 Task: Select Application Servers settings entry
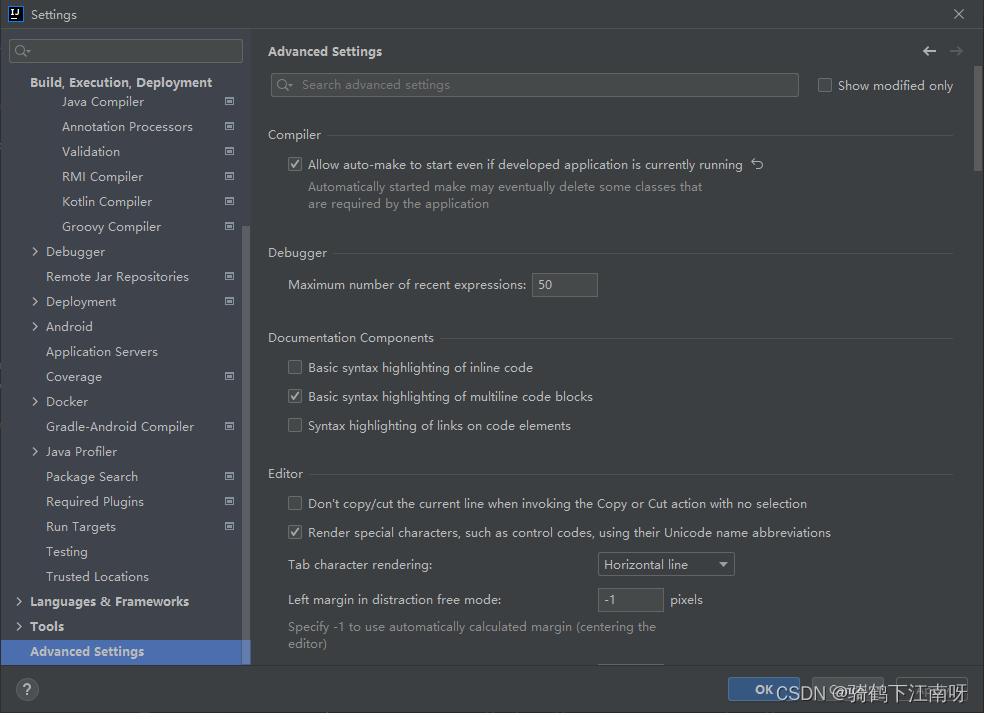click(102, 351)
